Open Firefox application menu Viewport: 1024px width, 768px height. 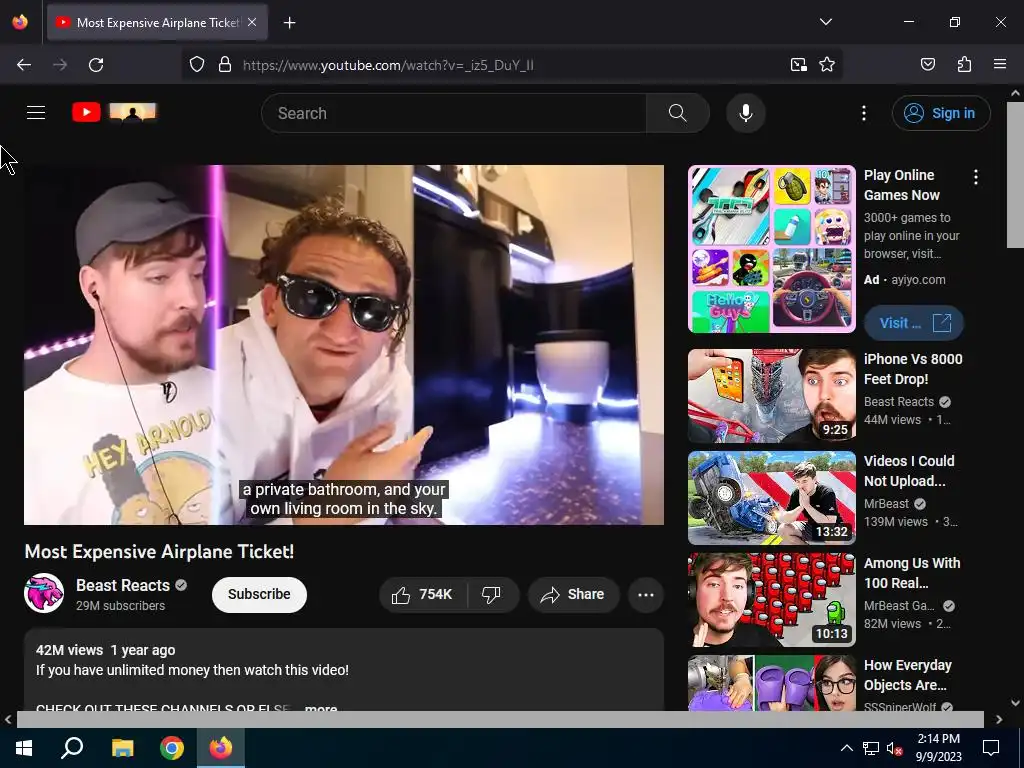click(999, 65)
